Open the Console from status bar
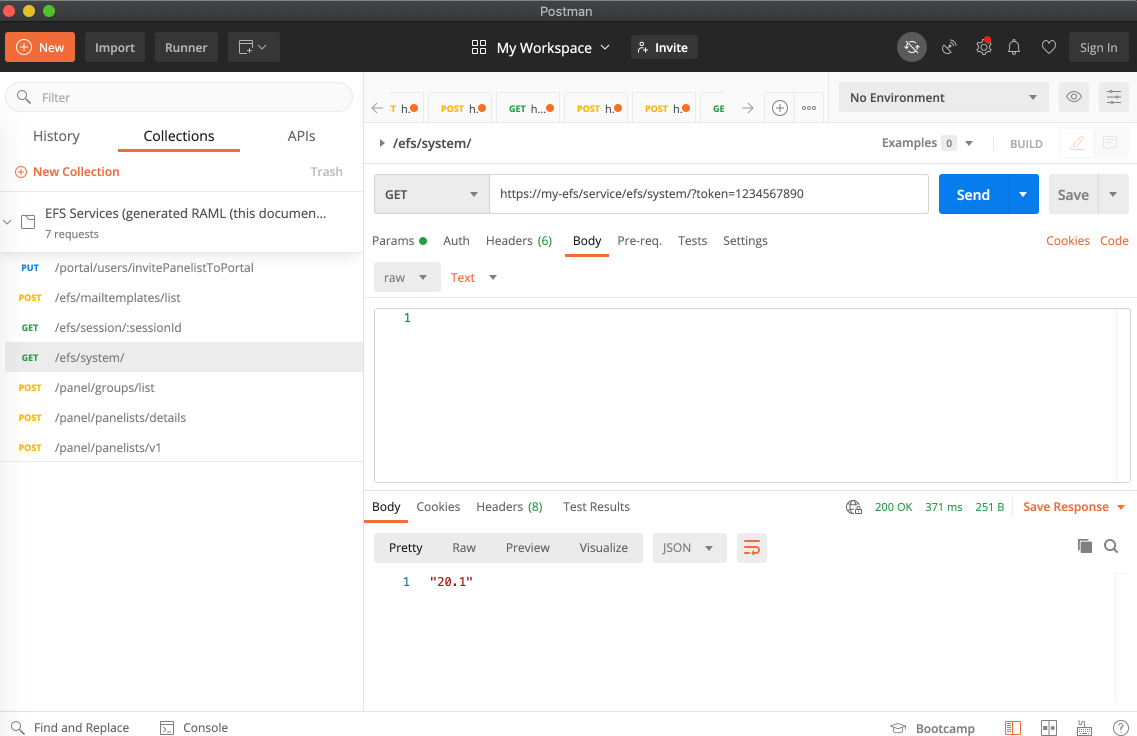 [194, 727]
